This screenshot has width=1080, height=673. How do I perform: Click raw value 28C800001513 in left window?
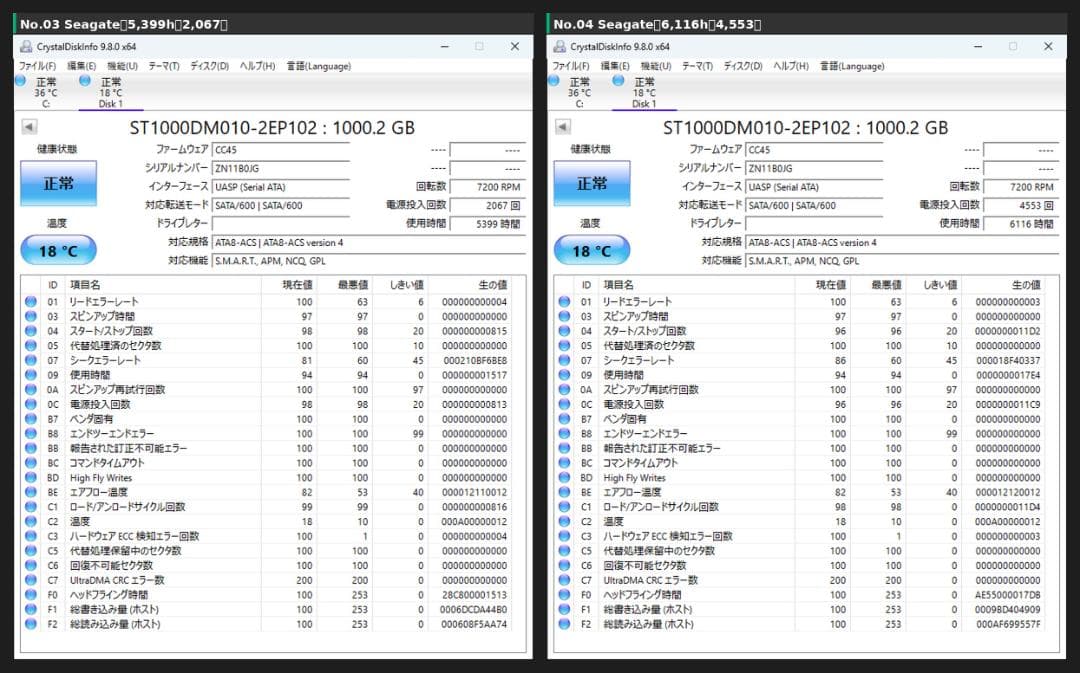click(x=475, y=594)
